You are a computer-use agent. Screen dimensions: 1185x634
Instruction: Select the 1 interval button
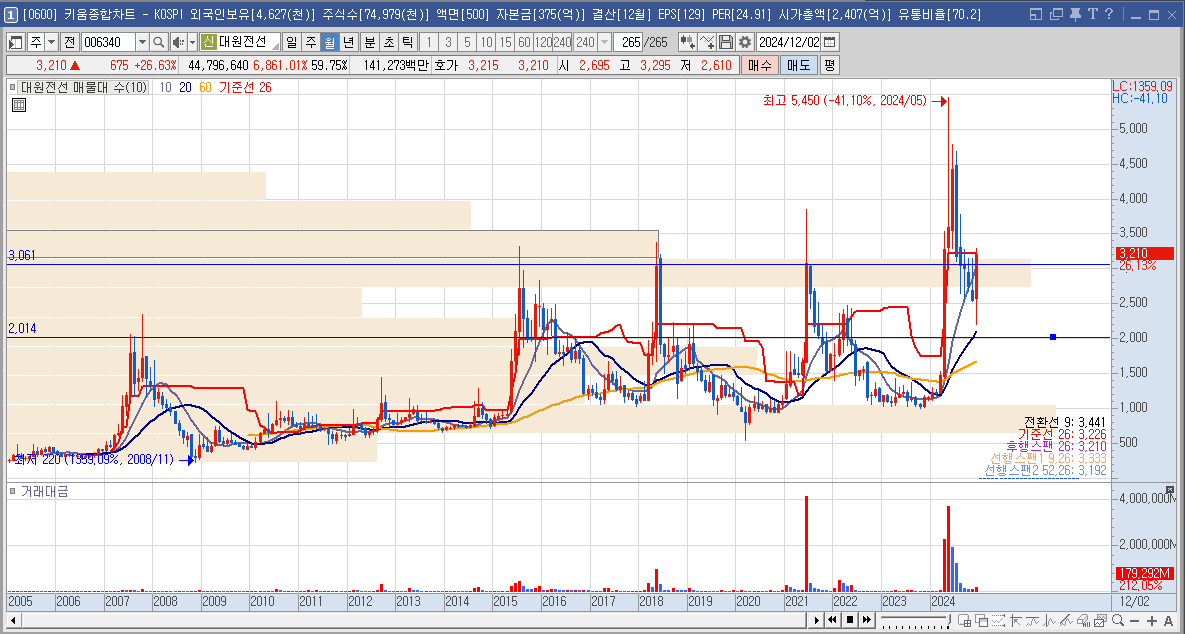pyautogui.click(x=430, y=42)
